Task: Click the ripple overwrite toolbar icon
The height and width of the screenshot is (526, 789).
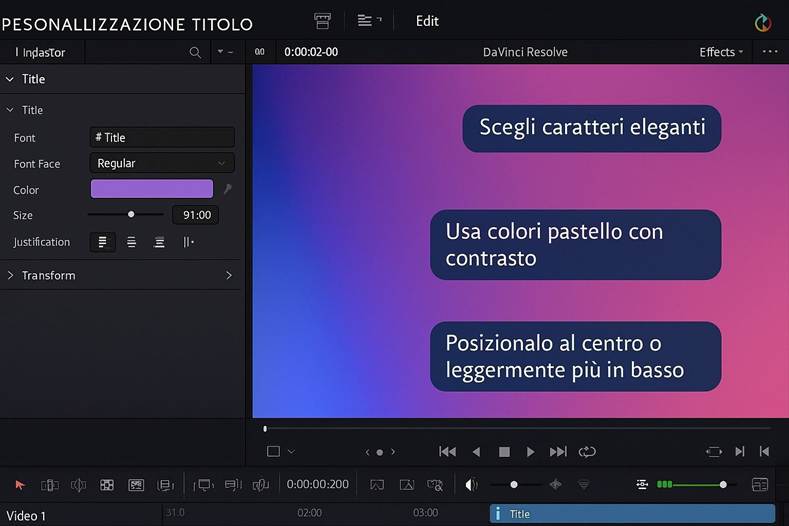Action: tap(261, 485)
